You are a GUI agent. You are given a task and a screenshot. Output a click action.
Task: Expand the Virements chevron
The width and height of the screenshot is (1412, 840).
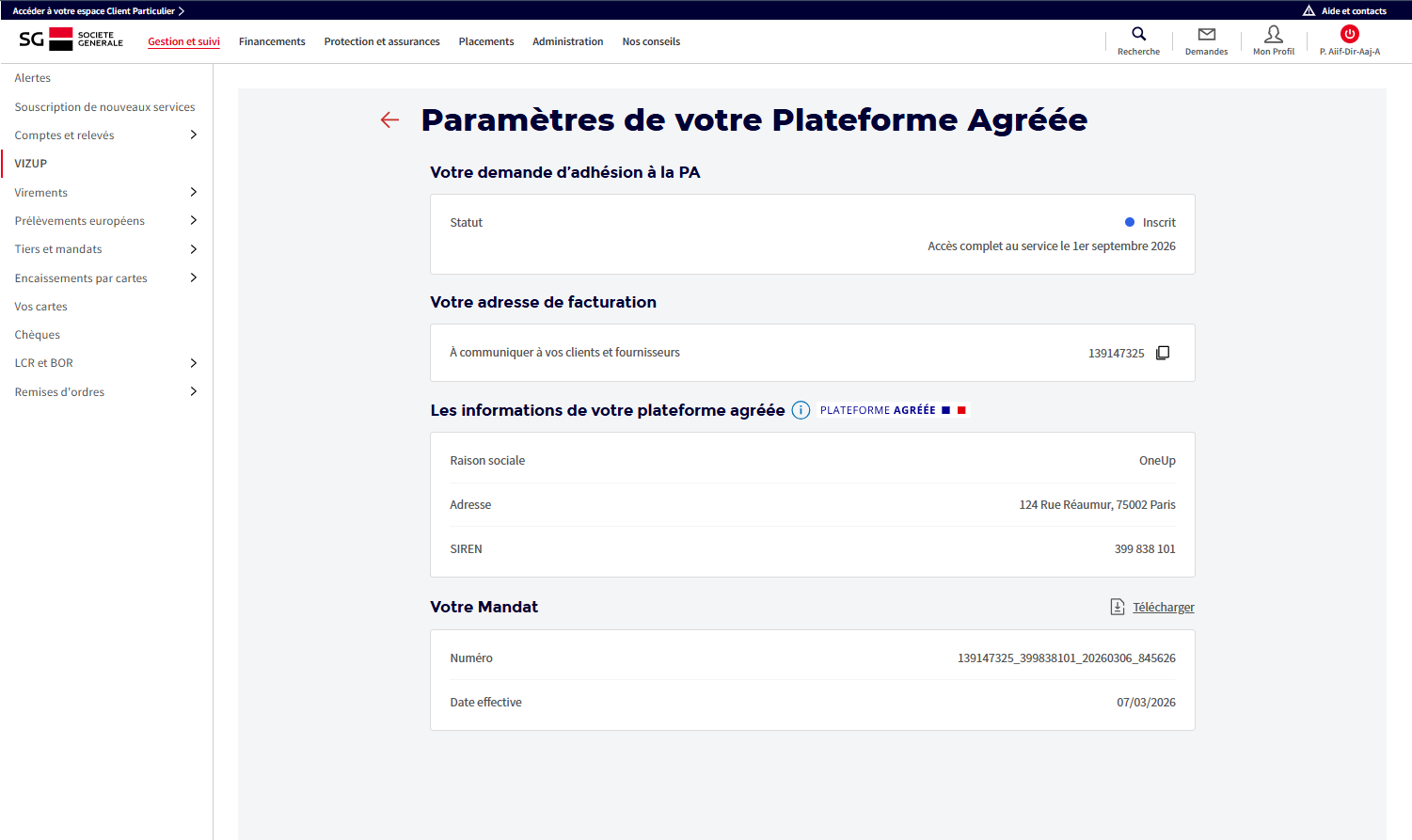click(194, 192)
